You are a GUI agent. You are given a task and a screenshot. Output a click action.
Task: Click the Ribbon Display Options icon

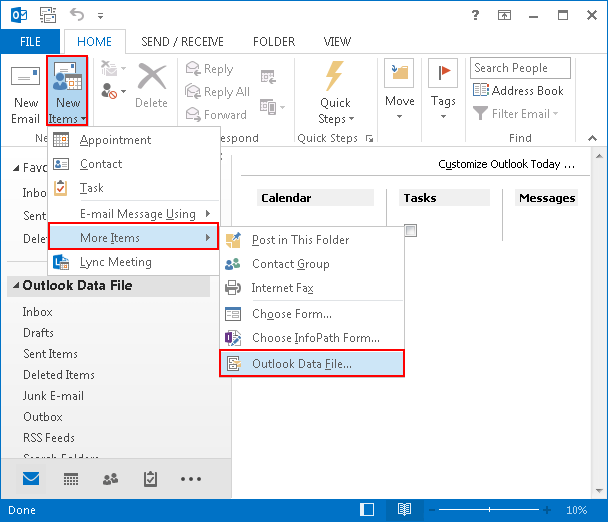[504, 15]
